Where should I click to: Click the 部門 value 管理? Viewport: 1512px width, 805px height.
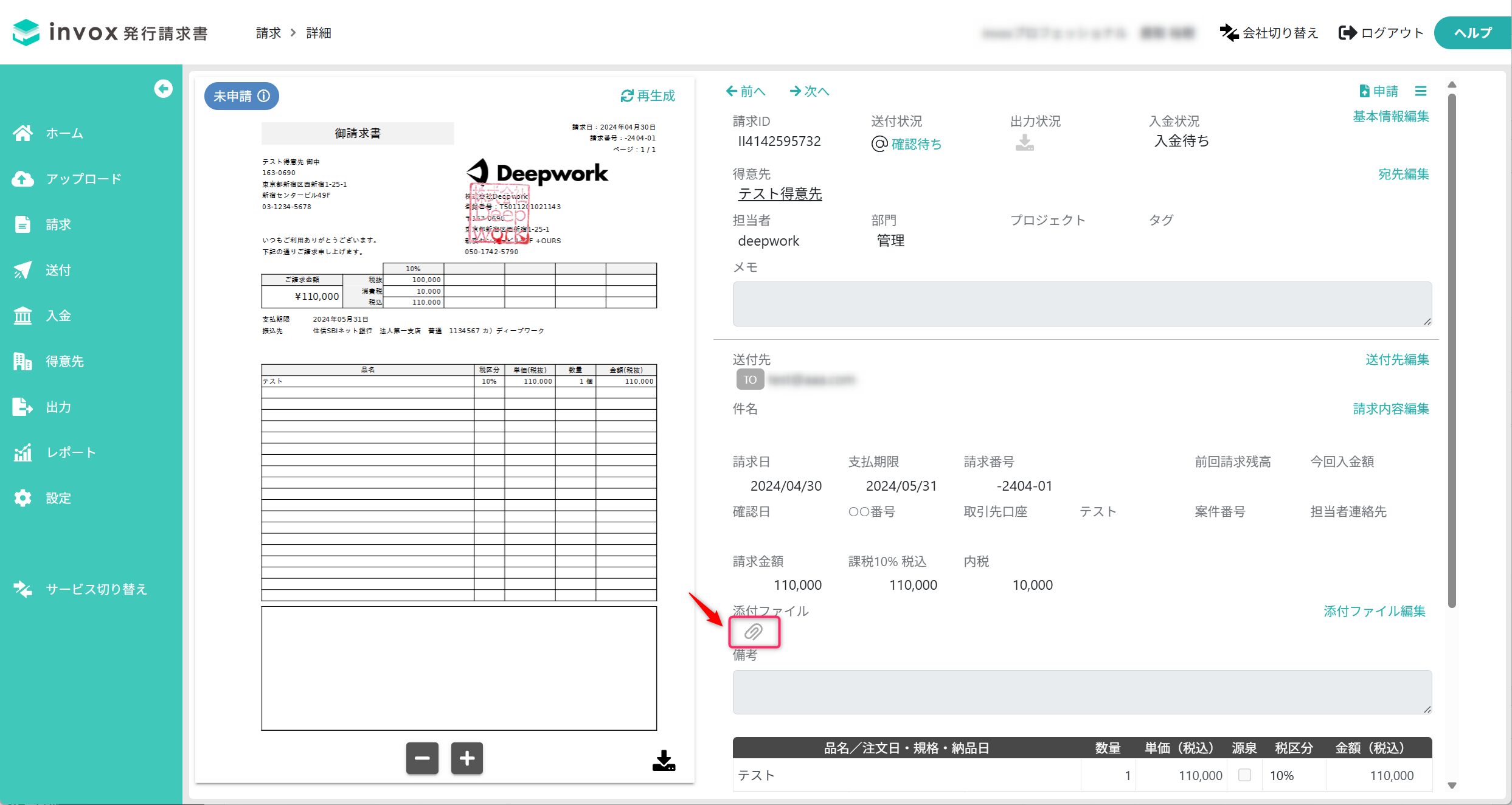click(x=890, y=241)
